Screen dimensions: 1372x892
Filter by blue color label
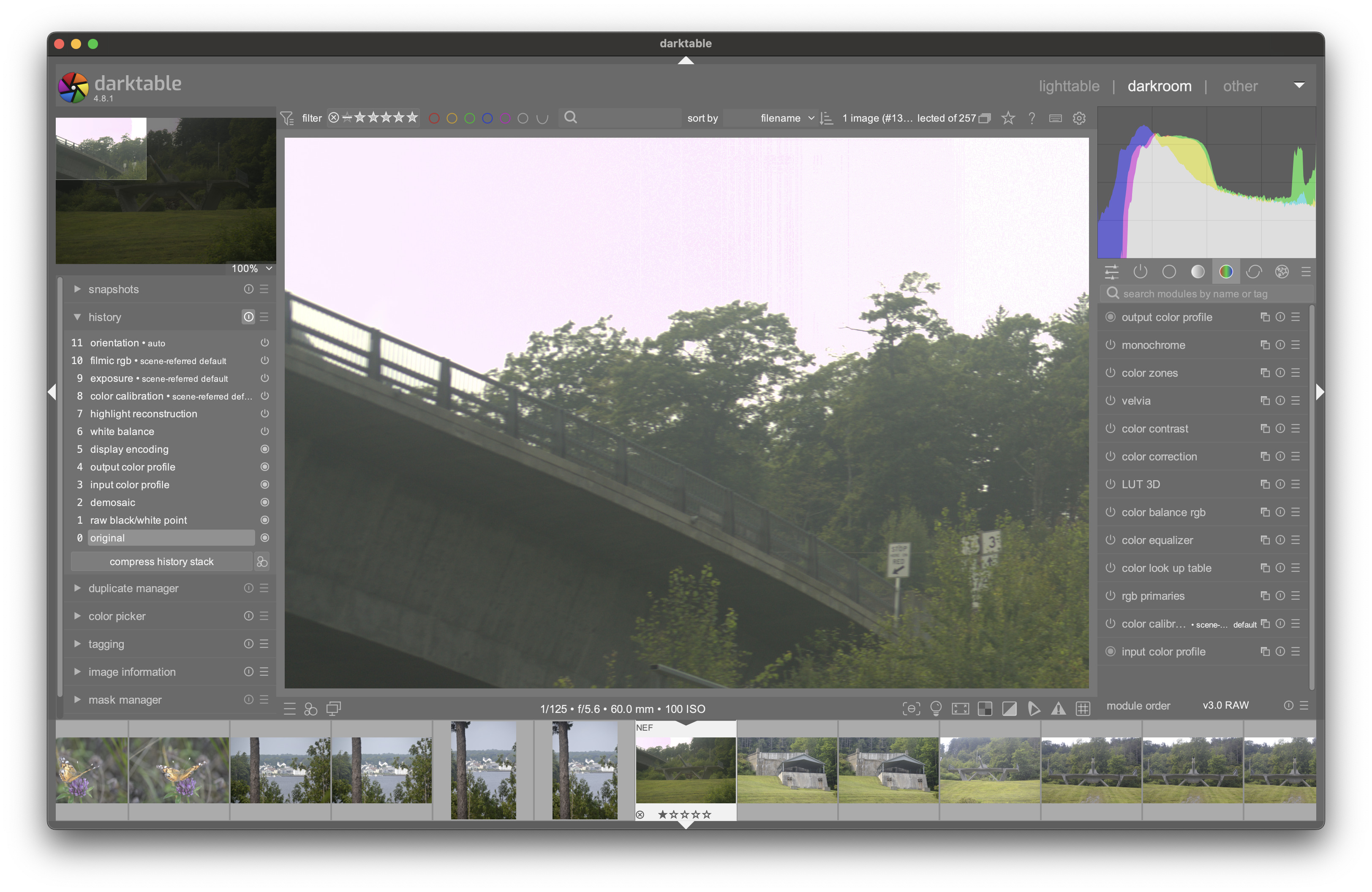487,118
